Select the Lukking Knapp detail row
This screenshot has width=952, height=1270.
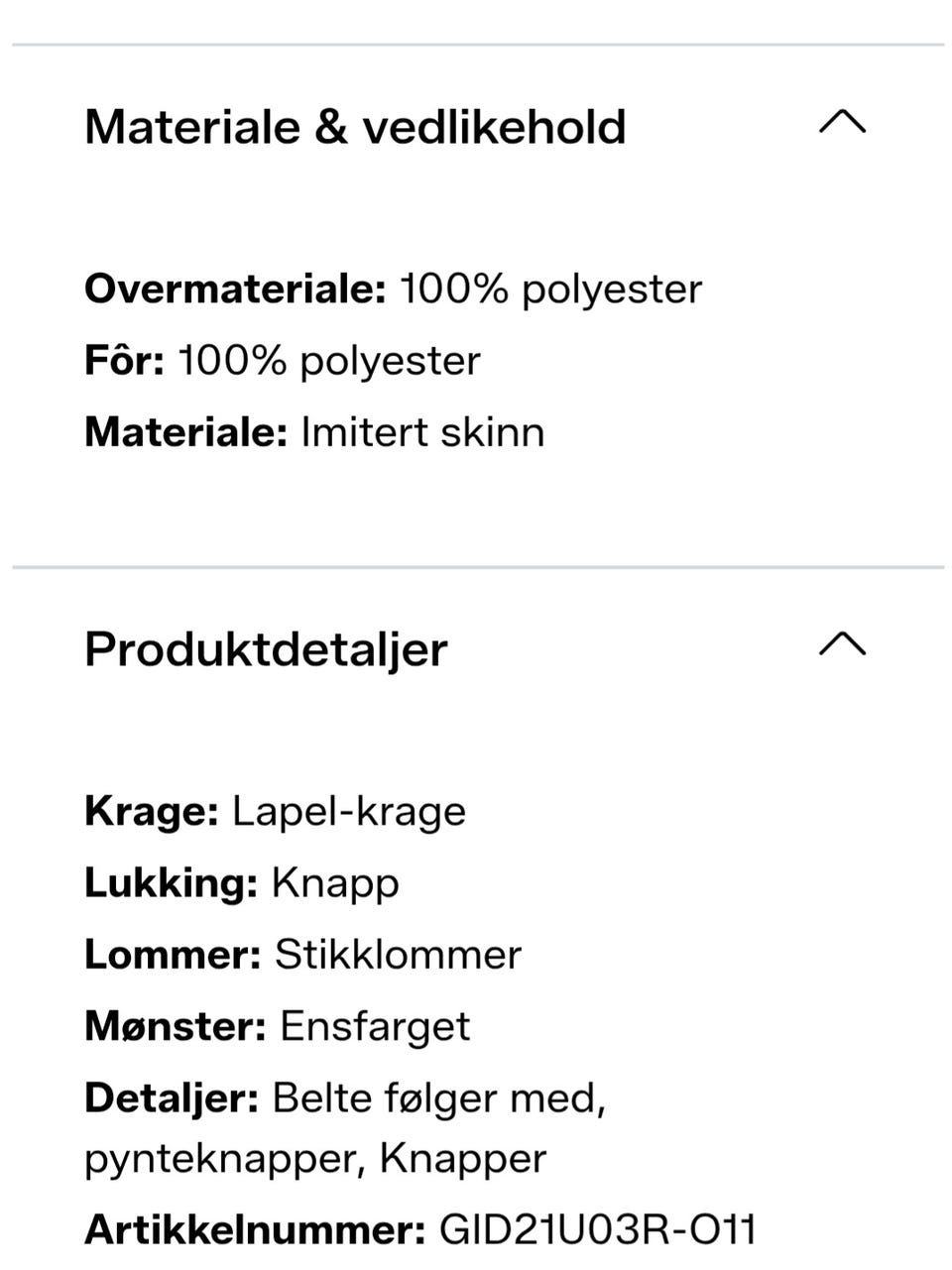tap(241, 882)
